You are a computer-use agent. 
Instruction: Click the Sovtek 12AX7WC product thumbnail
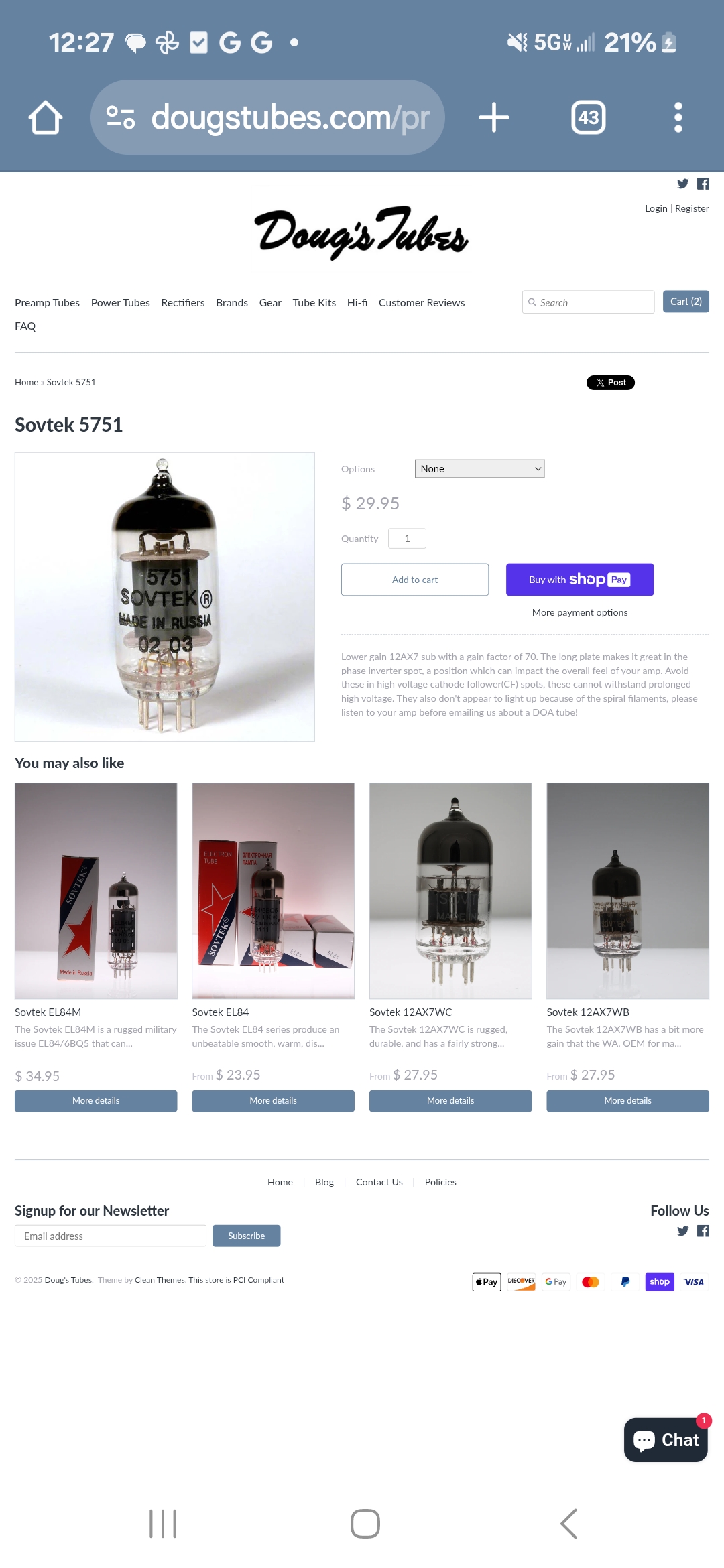point(450,891)
